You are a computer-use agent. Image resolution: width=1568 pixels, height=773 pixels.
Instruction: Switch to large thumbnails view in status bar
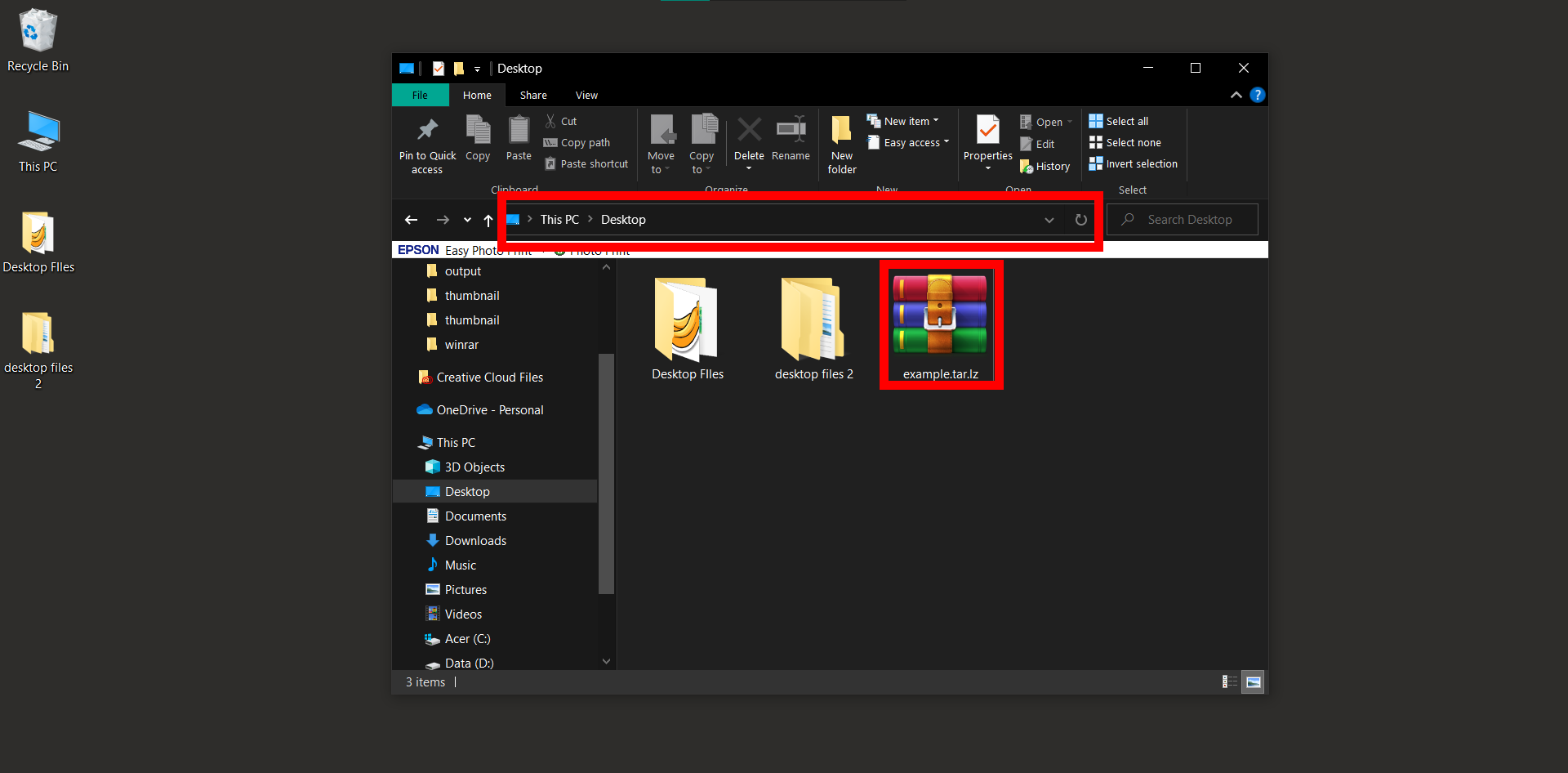(1254, 681)
